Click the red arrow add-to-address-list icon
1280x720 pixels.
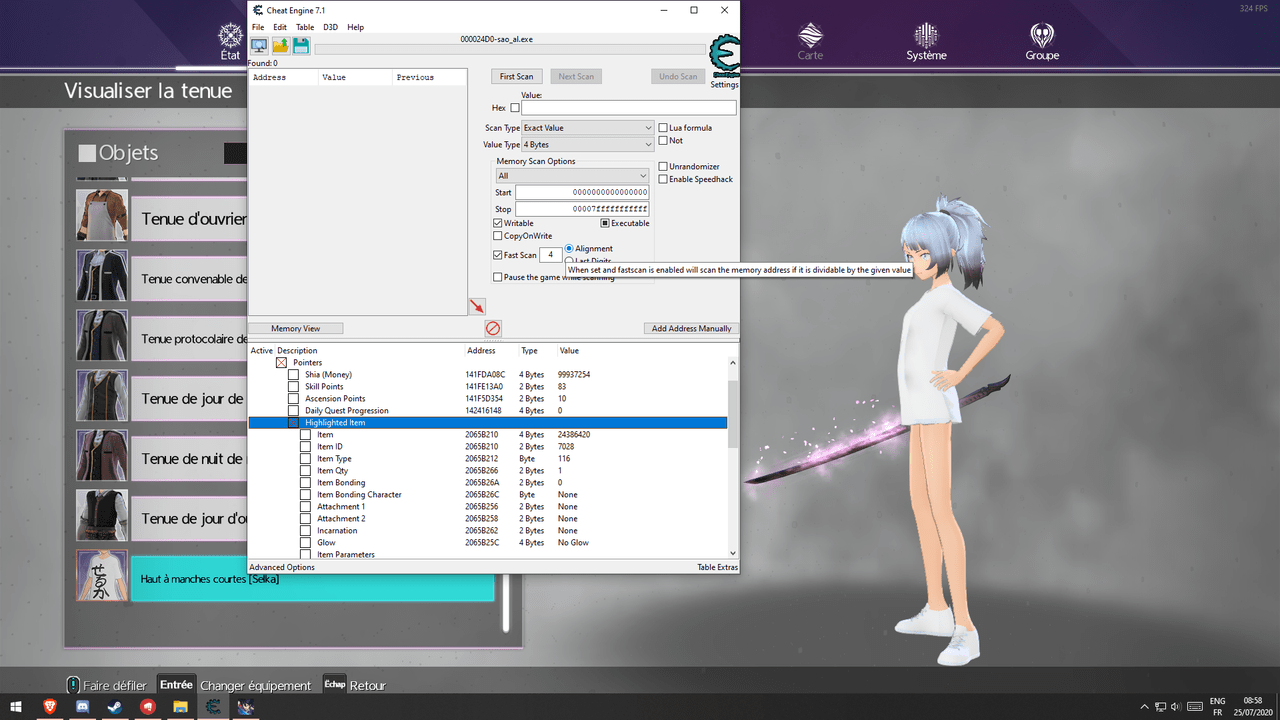coord(477,306)
